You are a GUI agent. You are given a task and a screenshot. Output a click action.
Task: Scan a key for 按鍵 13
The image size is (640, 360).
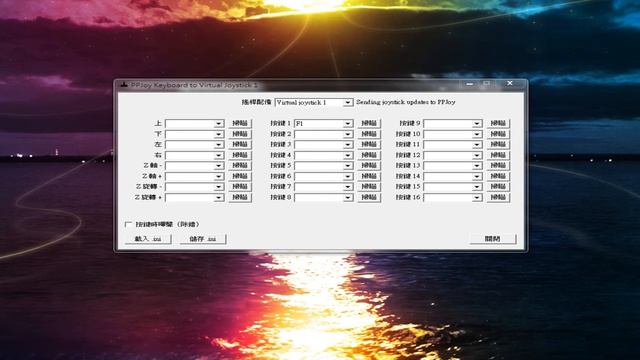click(x=498, y=165)
